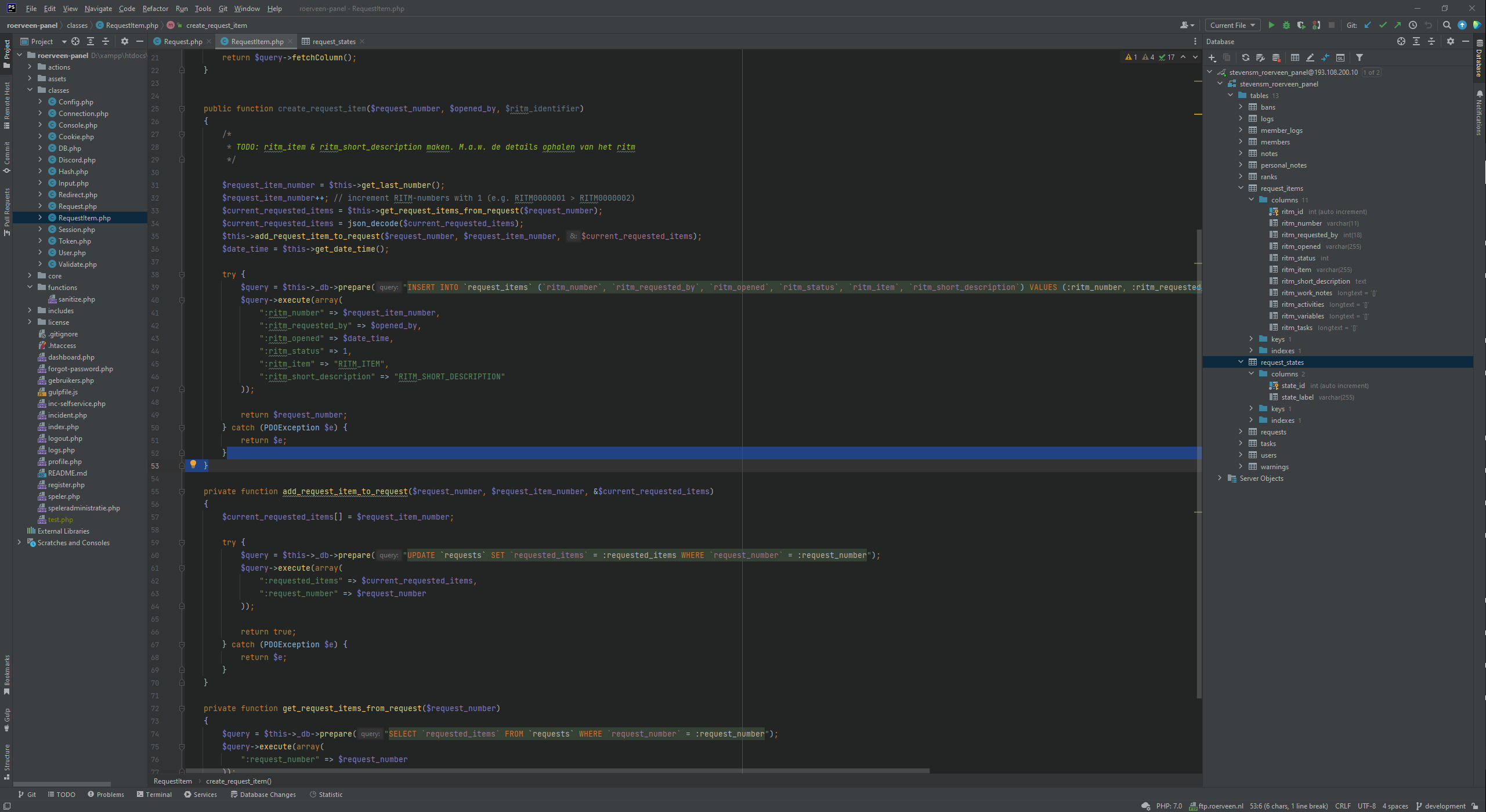
Task: Toggle the Database tool window stripe button
Action: [x=1479, y=58]
